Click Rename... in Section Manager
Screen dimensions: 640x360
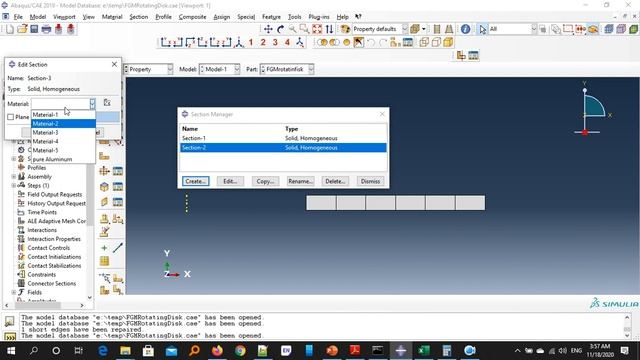300,181
